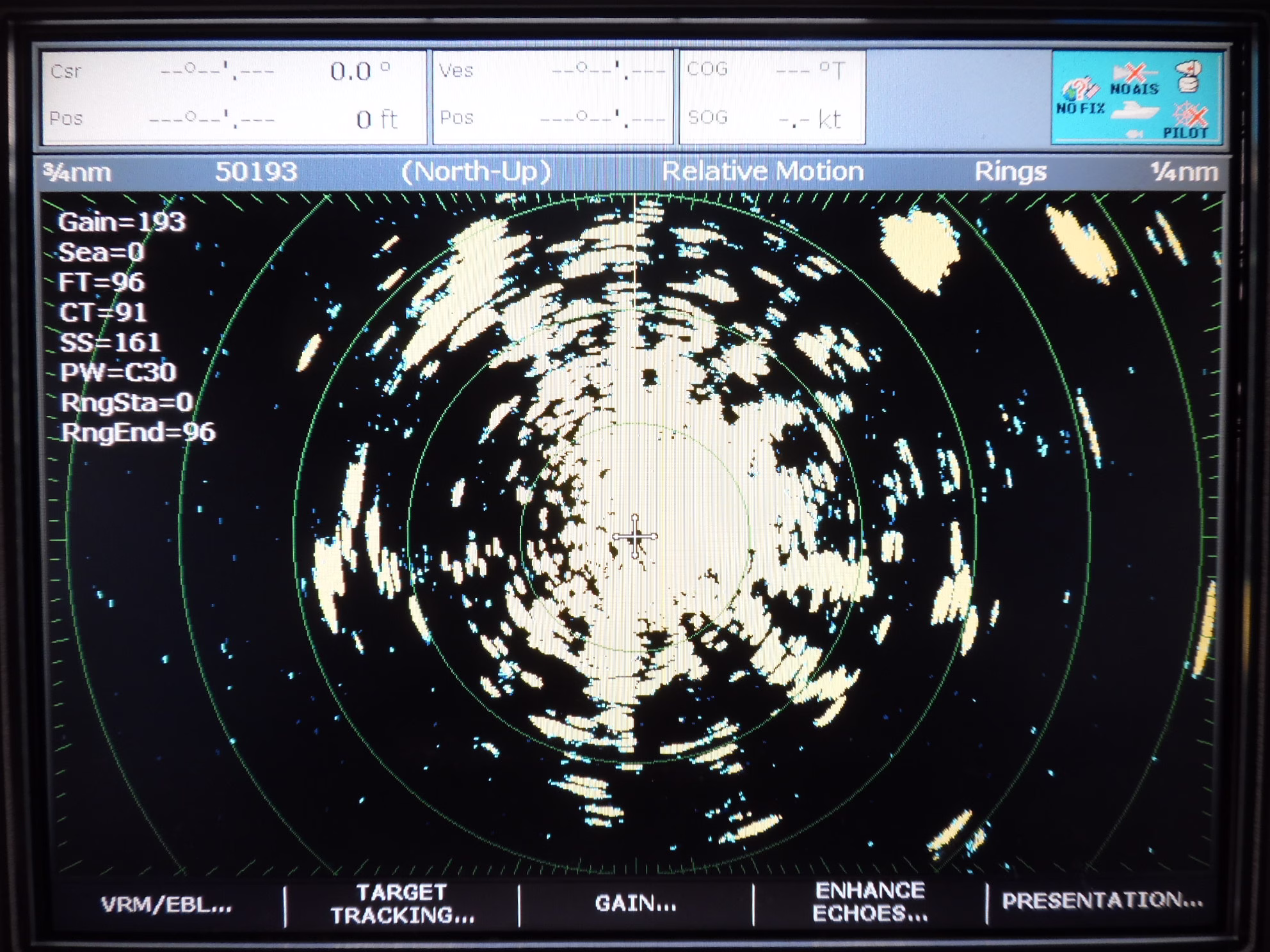1270x952 pixels.
Task: Click the SS=161 readout
Action: tap(110, 342)
